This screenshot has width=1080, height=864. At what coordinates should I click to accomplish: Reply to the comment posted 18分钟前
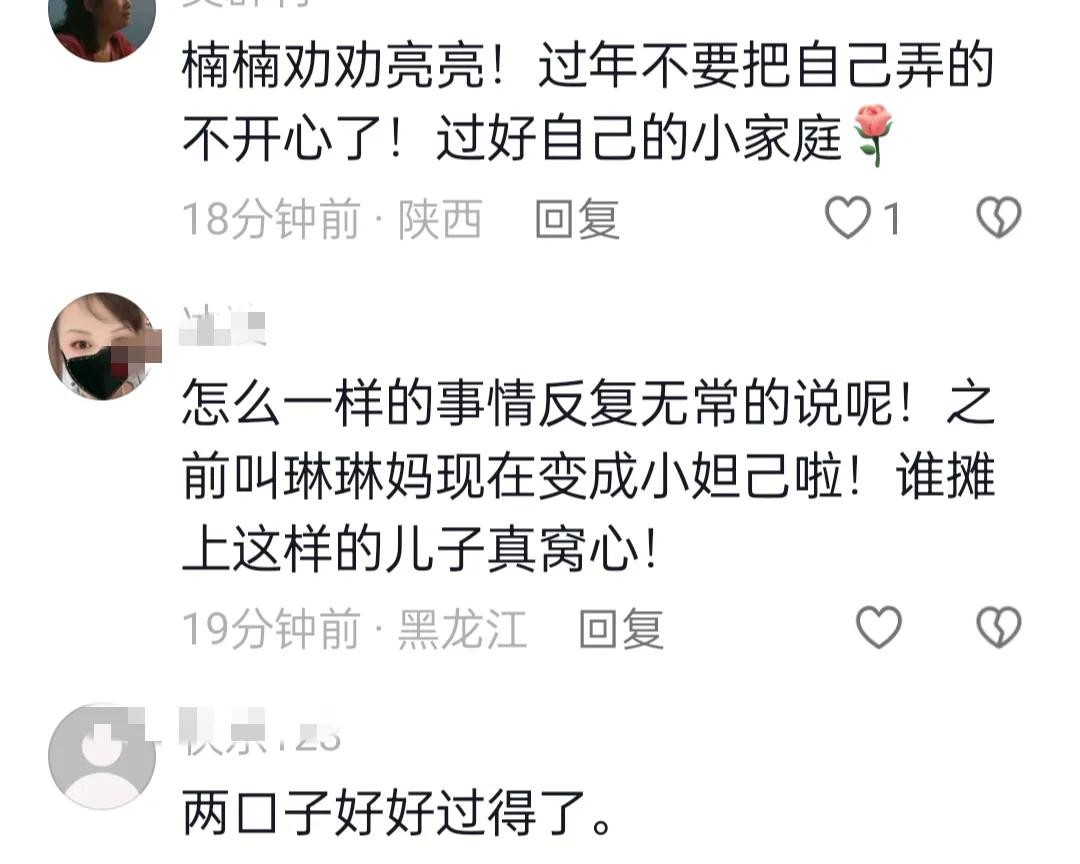tap(577, 219)
